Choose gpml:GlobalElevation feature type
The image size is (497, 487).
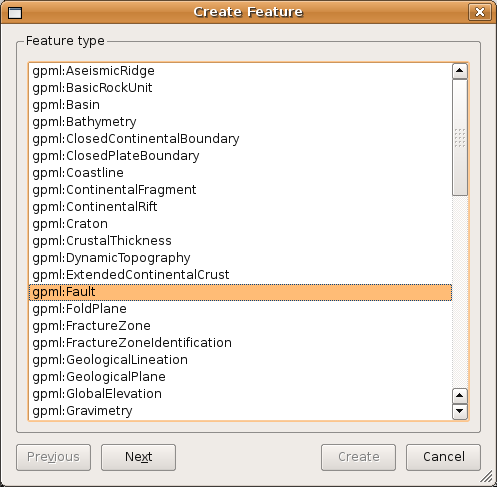(240, 394)
